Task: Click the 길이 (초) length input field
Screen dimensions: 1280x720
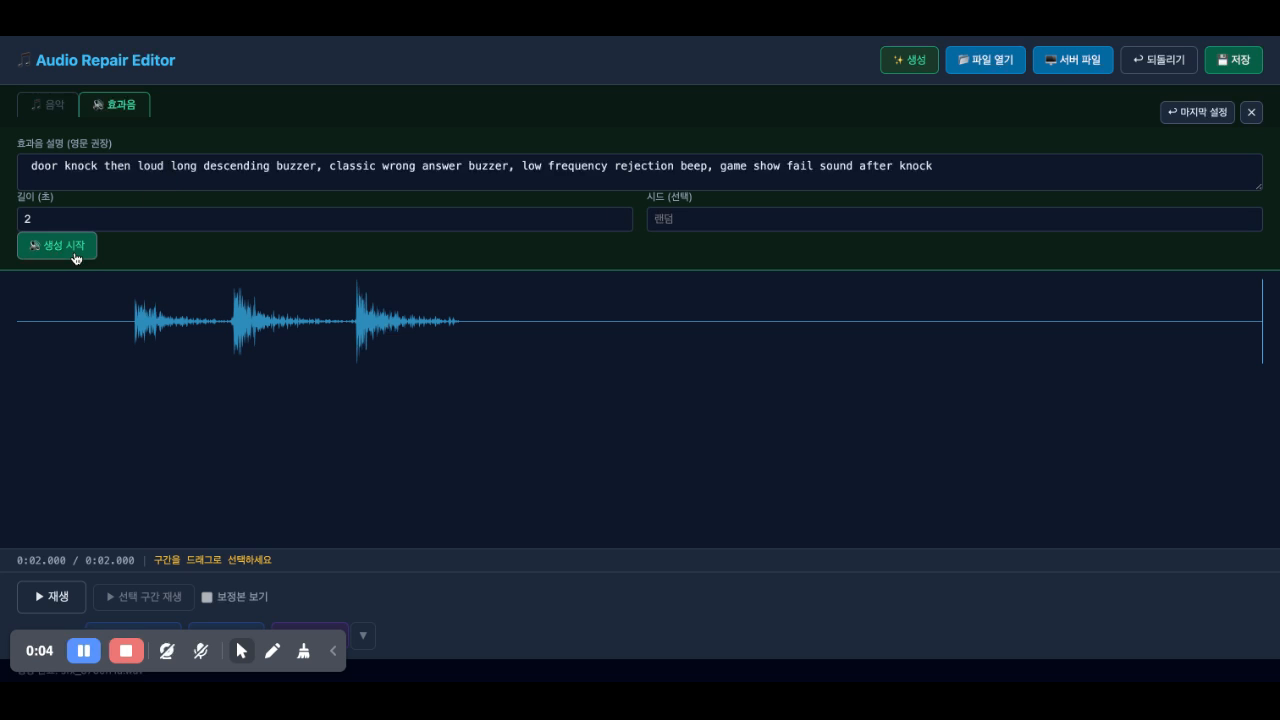Action: pos(325,219)
